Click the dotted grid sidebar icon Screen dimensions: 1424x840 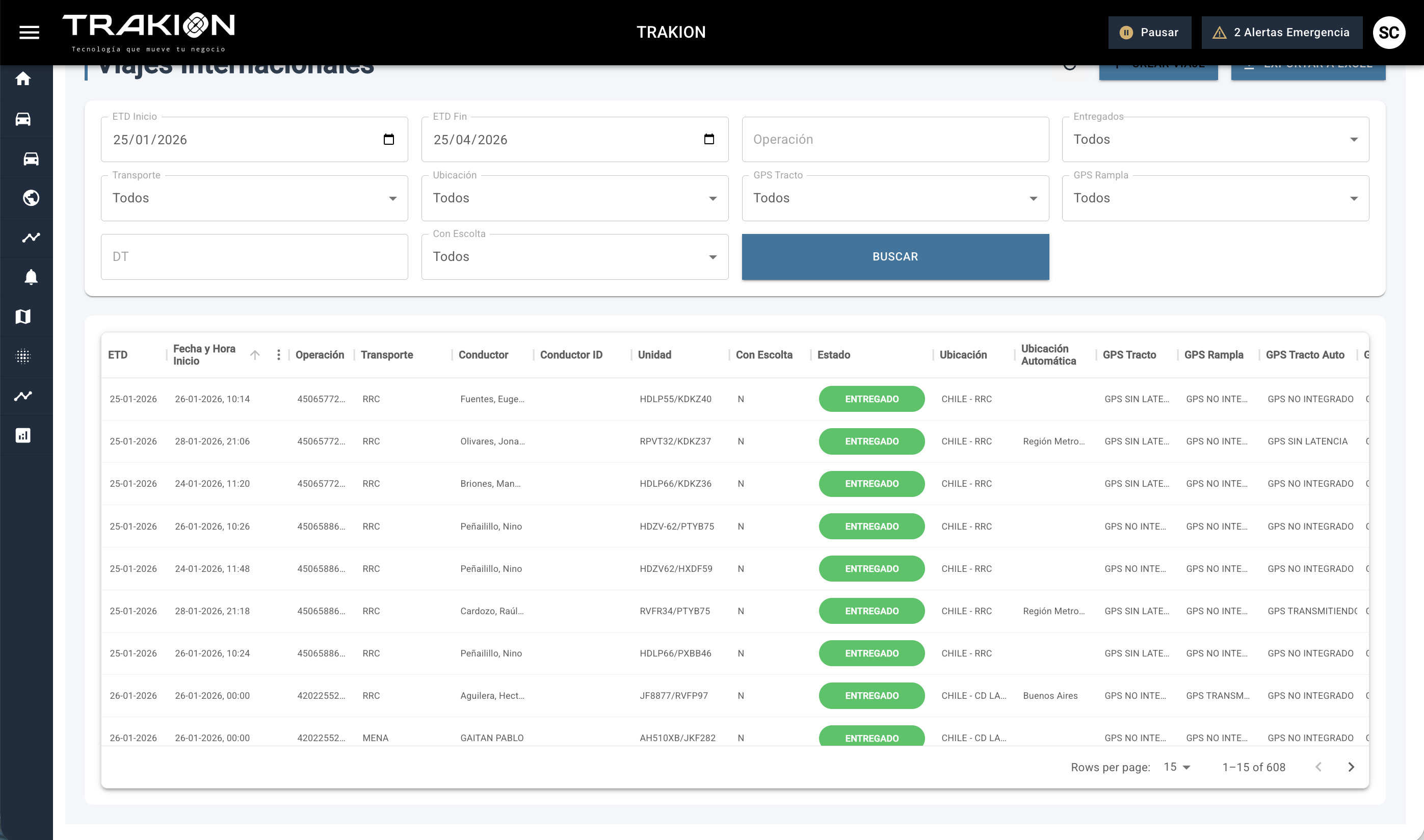pos(23,356)
